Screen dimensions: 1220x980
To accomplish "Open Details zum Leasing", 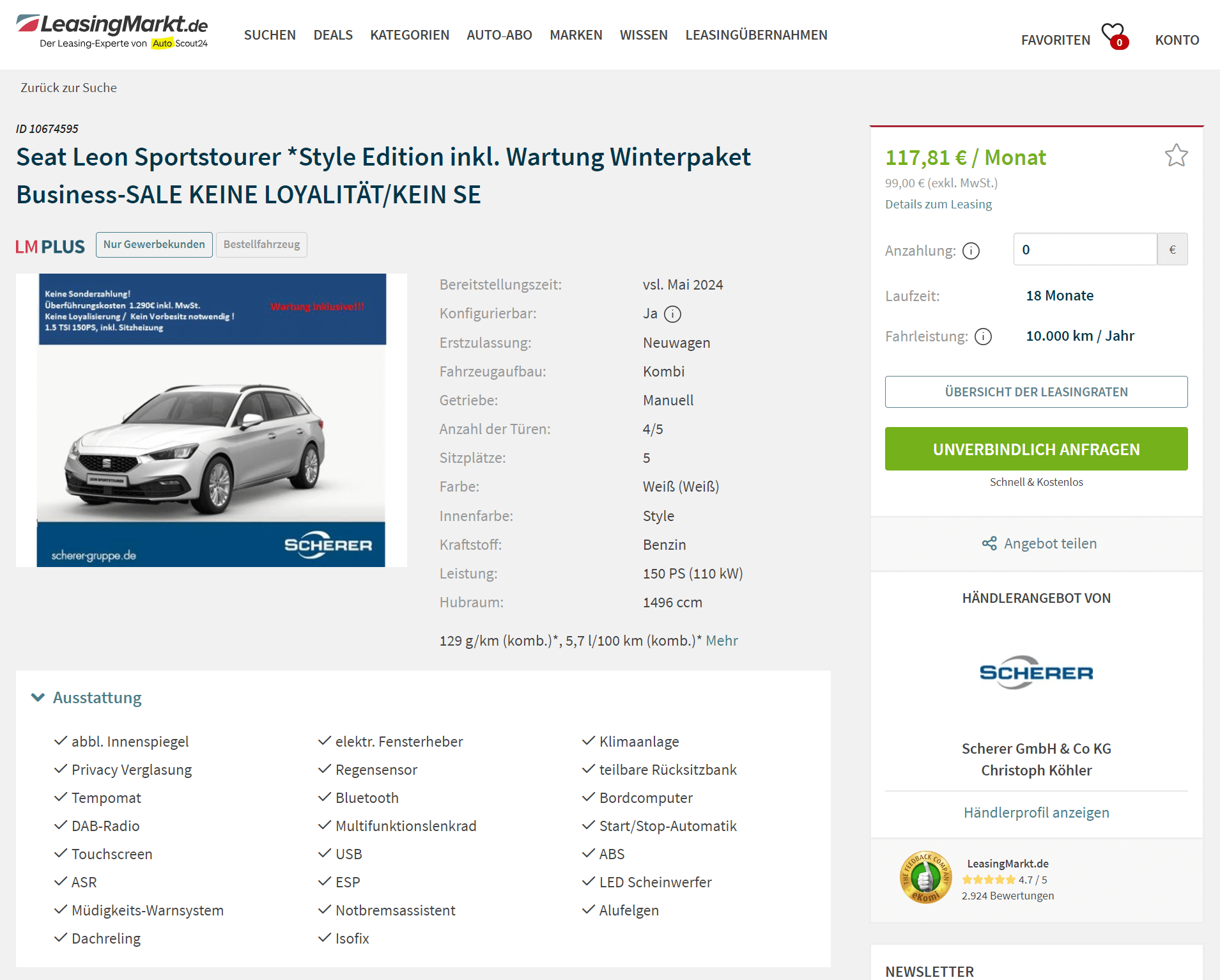I will 938,204.
